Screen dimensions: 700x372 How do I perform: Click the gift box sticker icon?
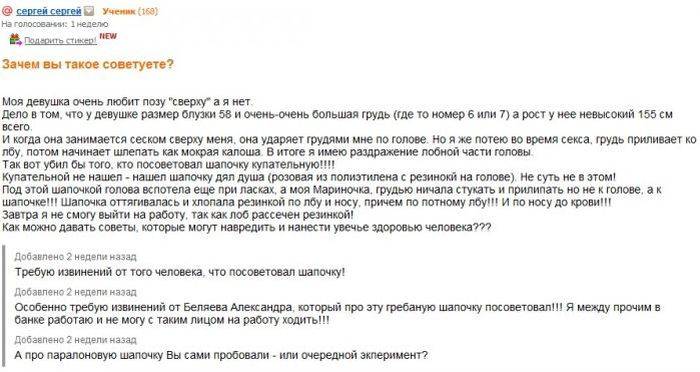coord(16,40)
